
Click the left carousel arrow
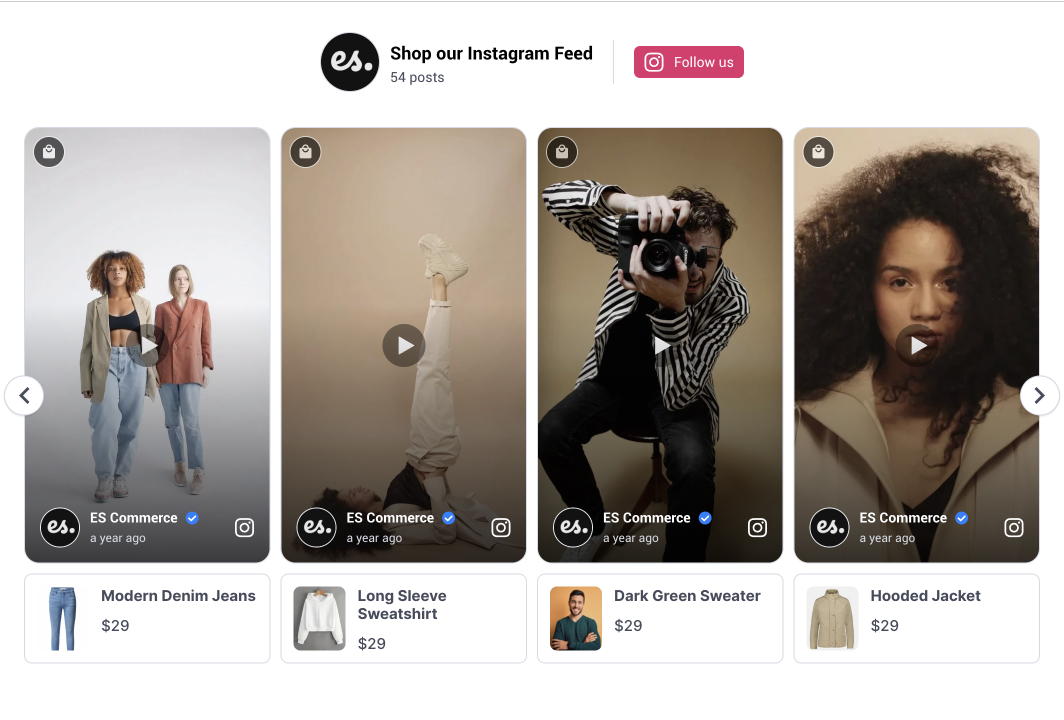coord(24,395)
